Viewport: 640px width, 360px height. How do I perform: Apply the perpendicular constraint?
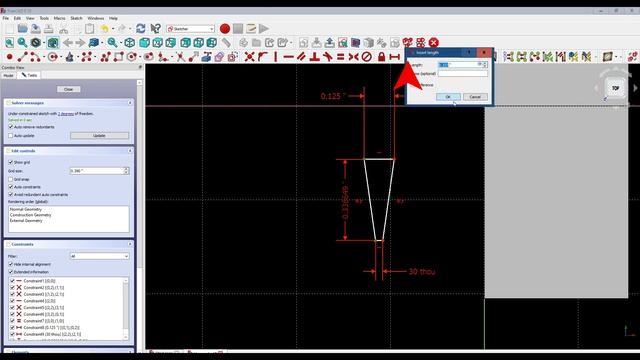(314, 57)
